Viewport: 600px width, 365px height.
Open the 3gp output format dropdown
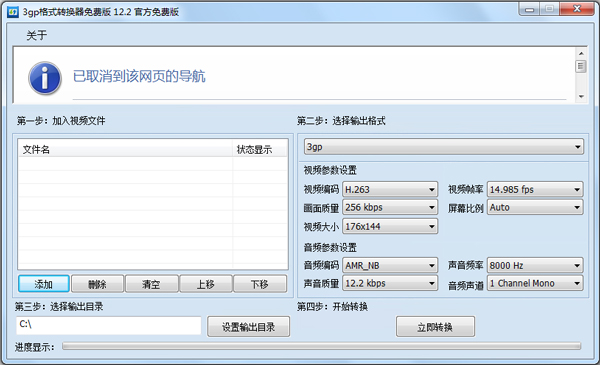(x=444, y=147)
